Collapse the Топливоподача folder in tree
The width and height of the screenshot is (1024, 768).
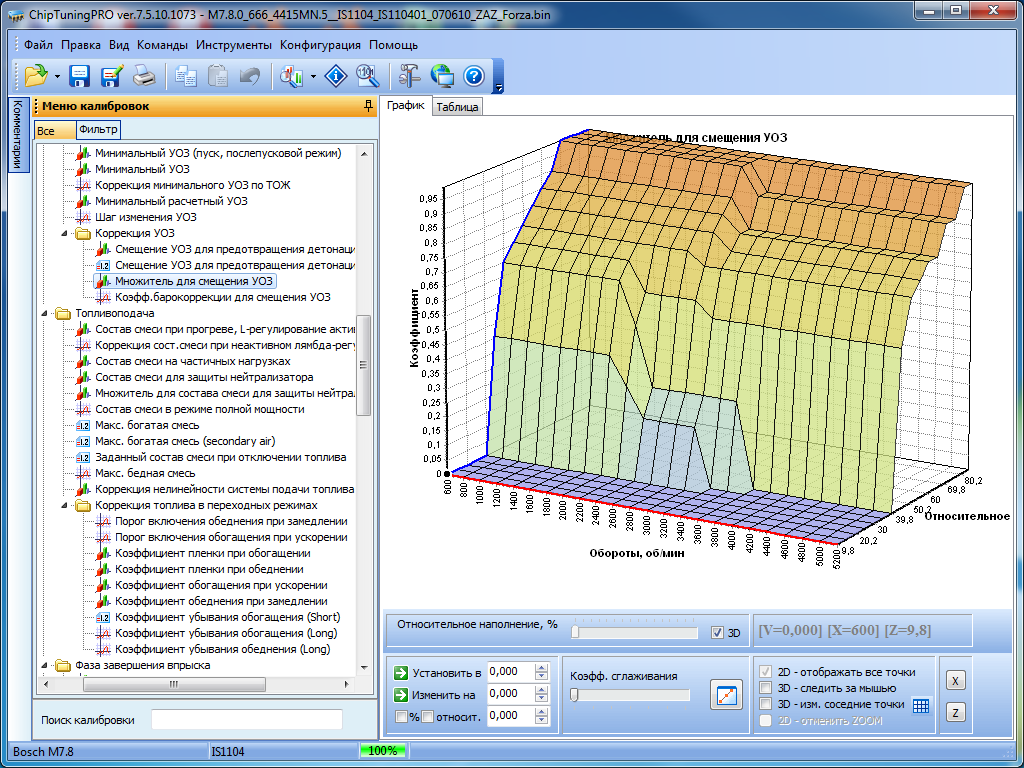[x=45, y=313]
